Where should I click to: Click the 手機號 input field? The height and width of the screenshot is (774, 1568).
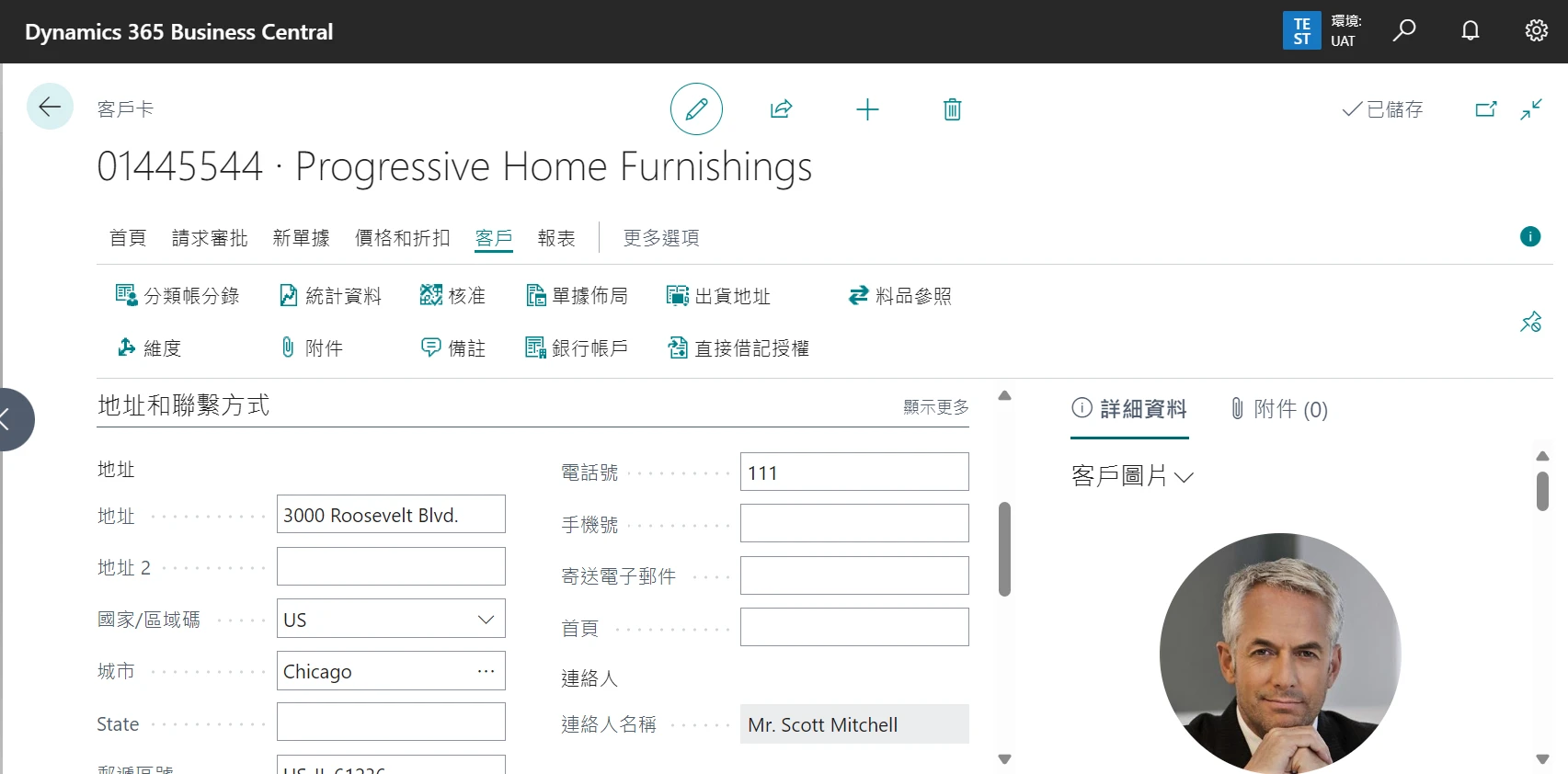(x=853, y=523)
